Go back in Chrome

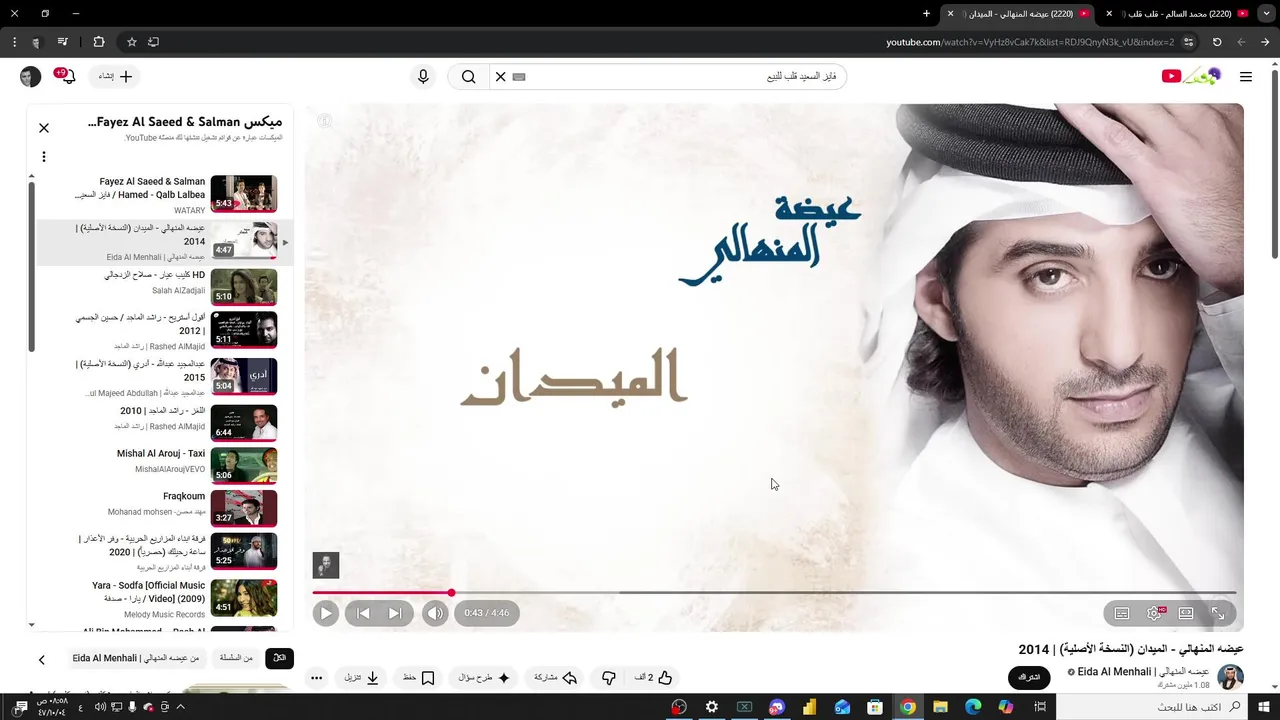[x=1265, y=42]
